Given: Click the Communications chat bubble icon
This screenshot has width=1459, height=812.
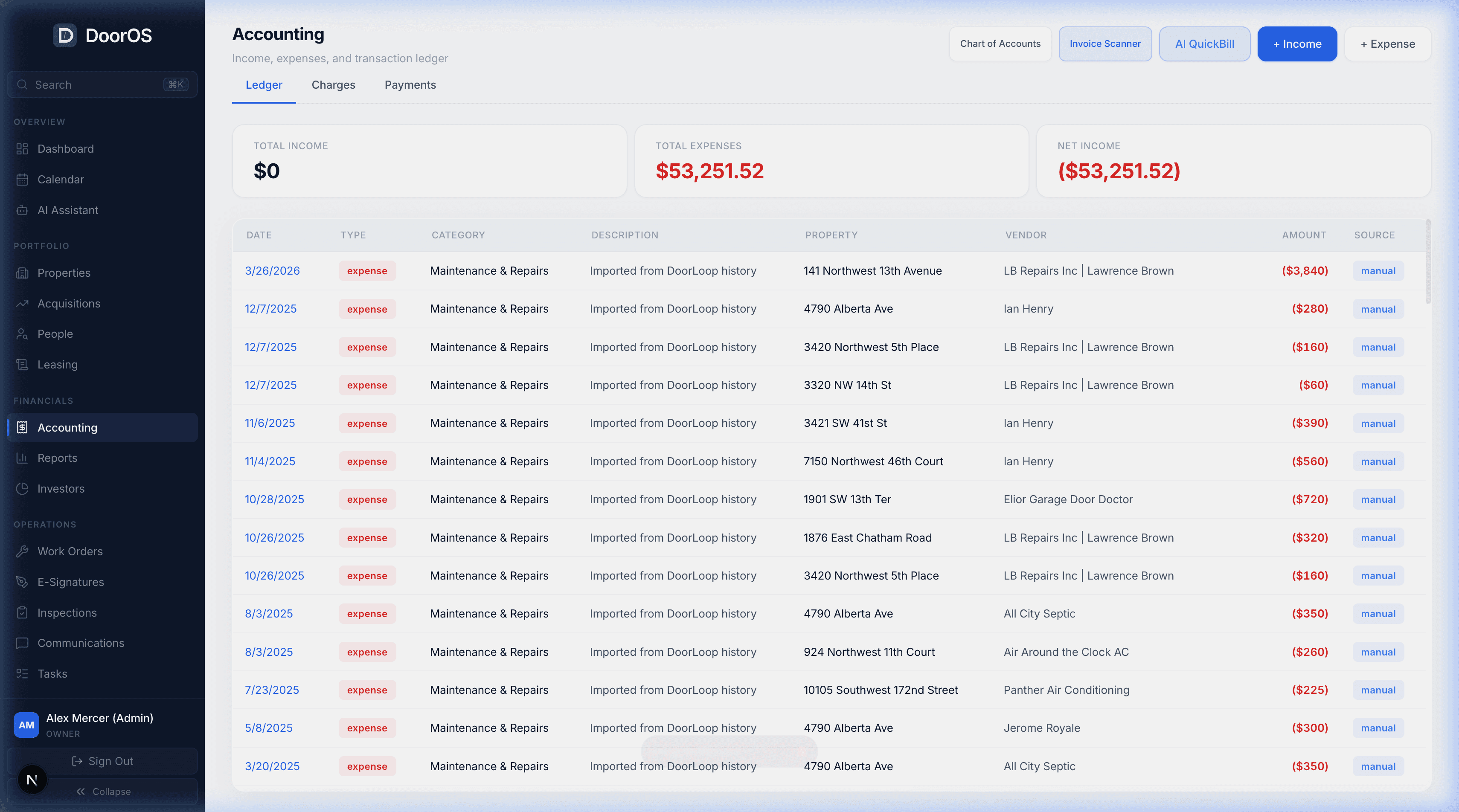Looking at the screenshot, I should click(22, 643).
